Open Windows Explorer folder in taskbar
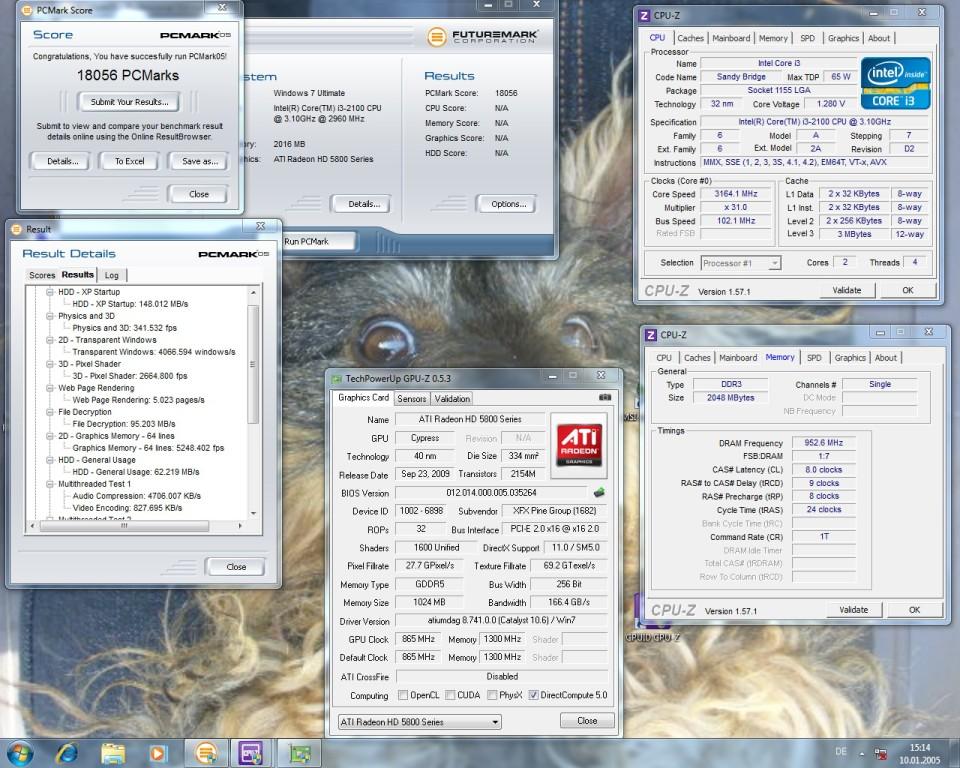Screen dimensions: 960x768 click(x=113, y=753)
